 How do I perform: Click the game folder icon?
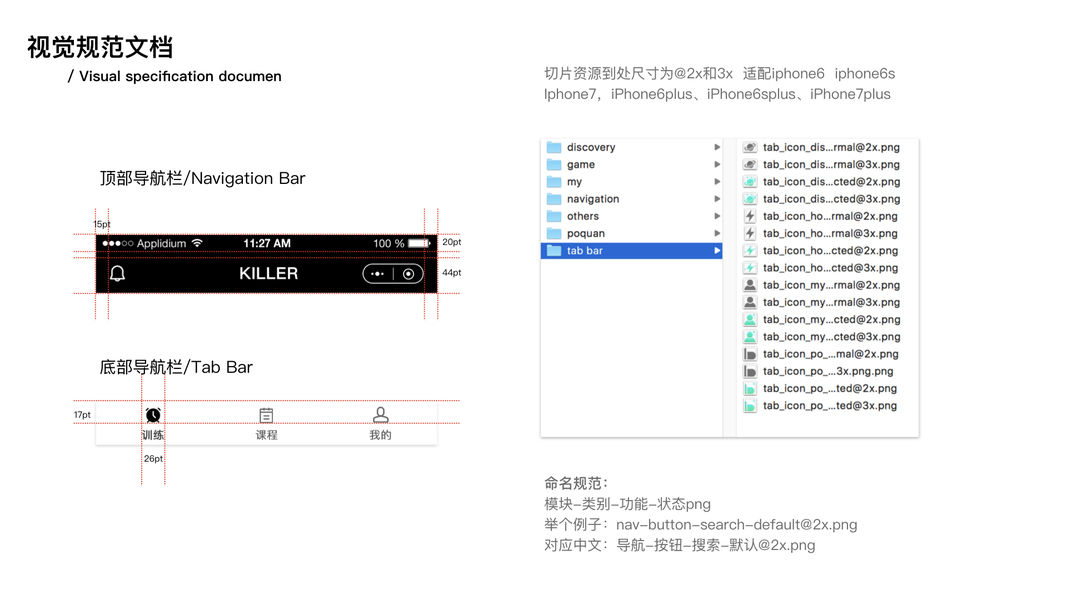[x=554, y=165]
